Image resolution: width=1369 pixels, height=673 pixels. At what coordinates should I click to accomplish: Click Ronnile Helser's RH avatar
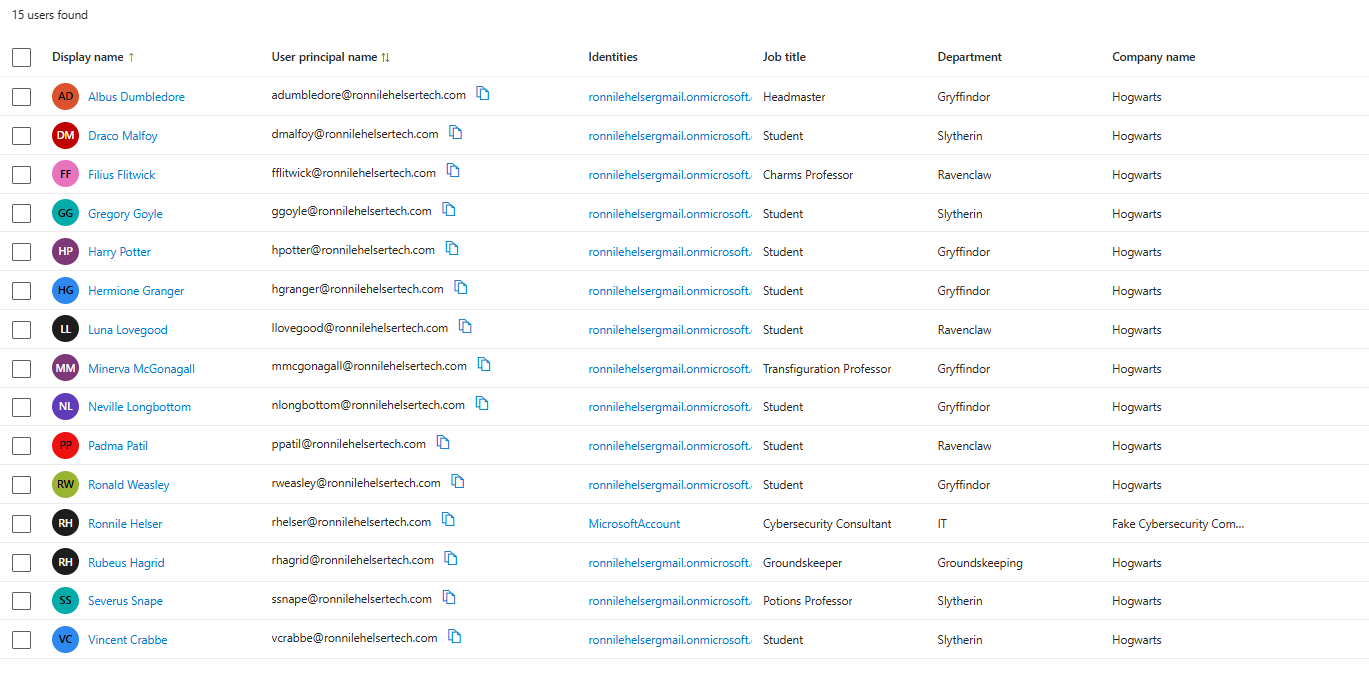(65, 523)
